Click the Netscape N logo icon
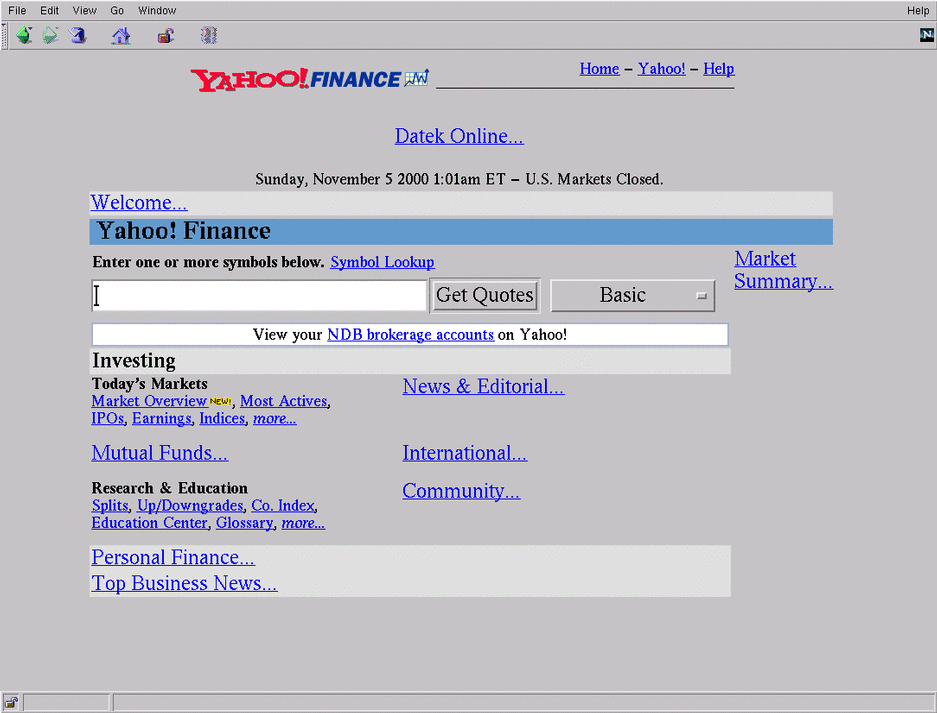This screenshot has height=713, width=937. pyautogui.click(x=926, y=35)
